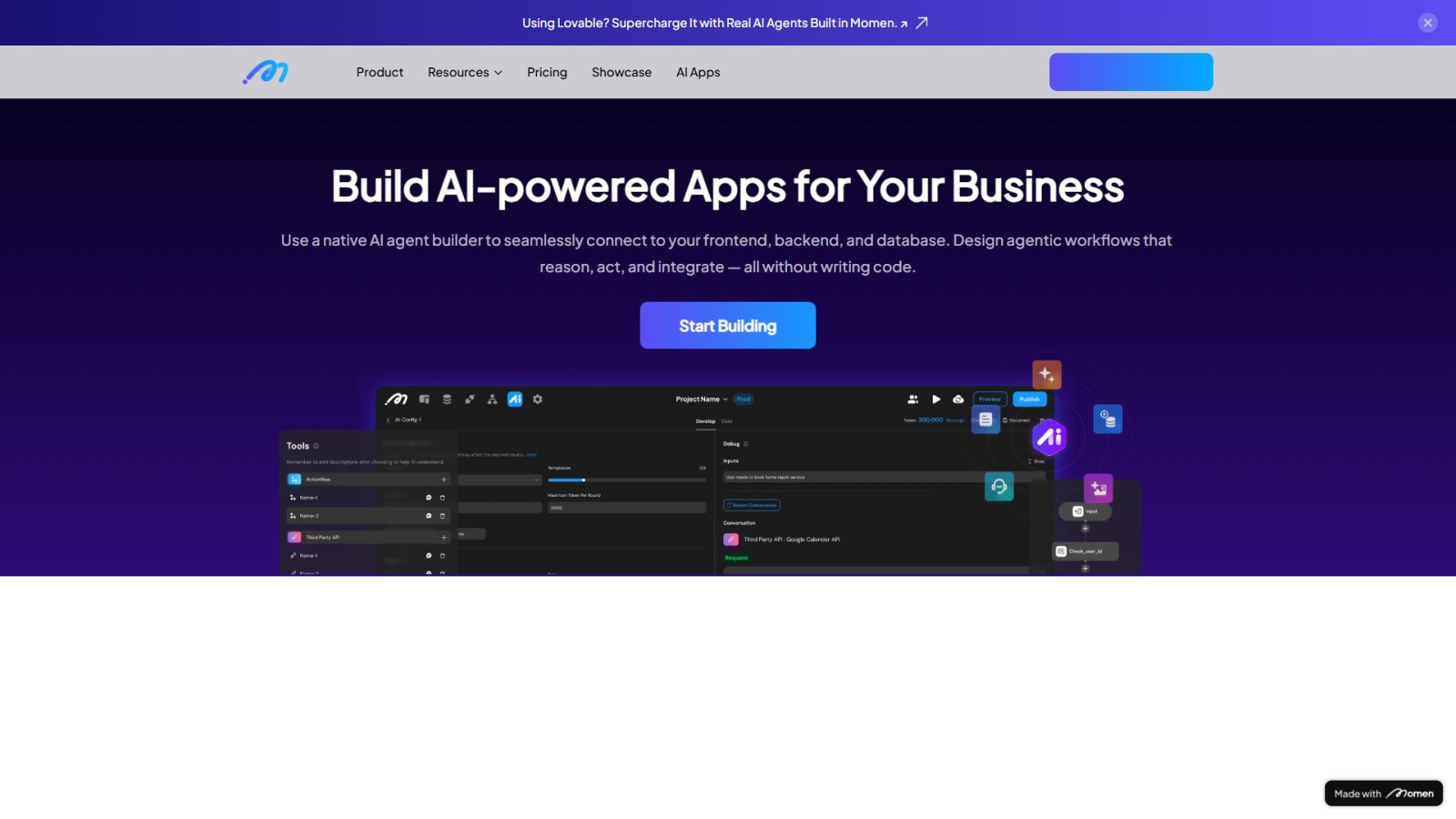1456x819 pixels.
Task: Open the arrow icon in the top banner
Action: [922, 23]
